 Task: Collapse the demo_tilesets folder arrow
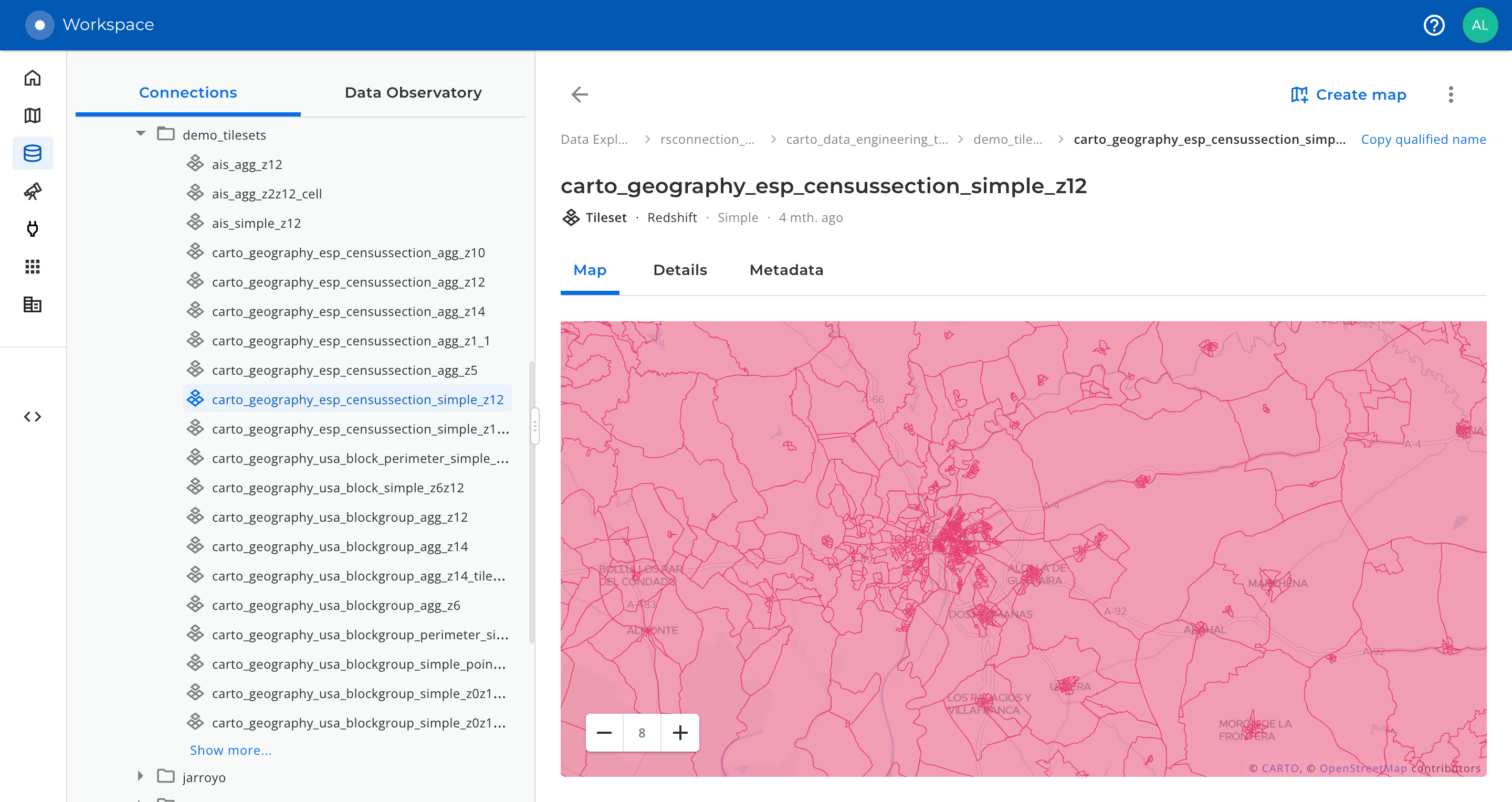coord(140,134)
